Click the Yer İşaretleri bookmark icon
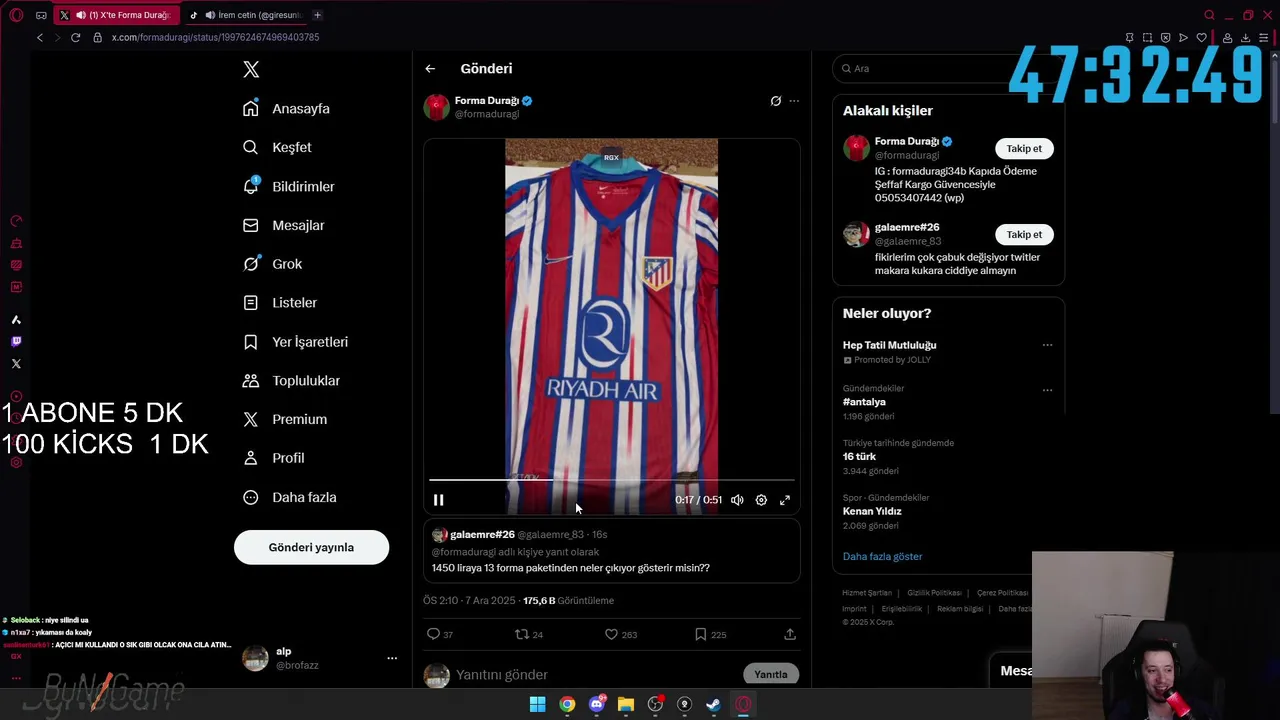The height and width of the screenshot is (720, 1280). click(x=251, y=342)
